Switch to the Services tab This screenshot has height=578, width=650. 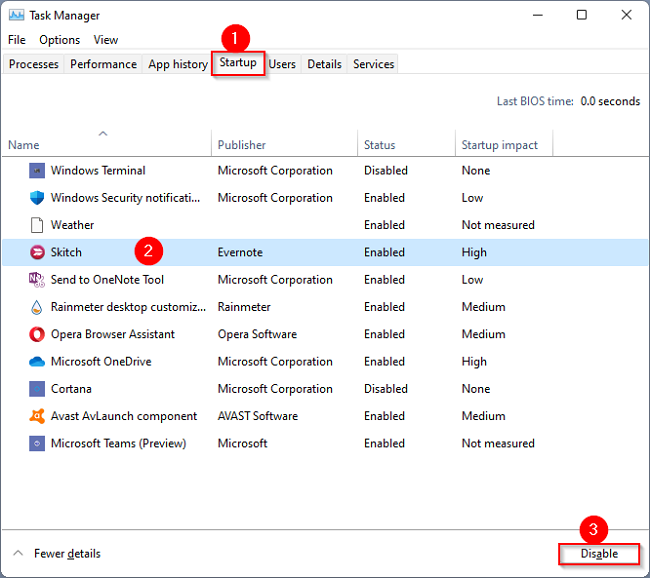(373, 64)
